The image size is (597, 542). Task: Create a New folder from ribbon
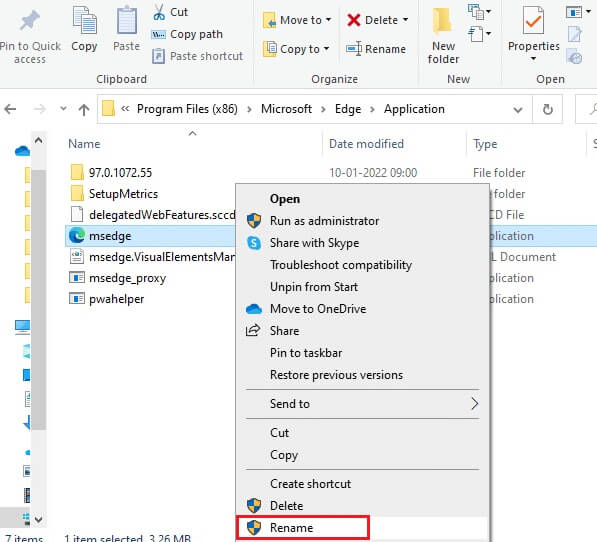pos(443,36)
